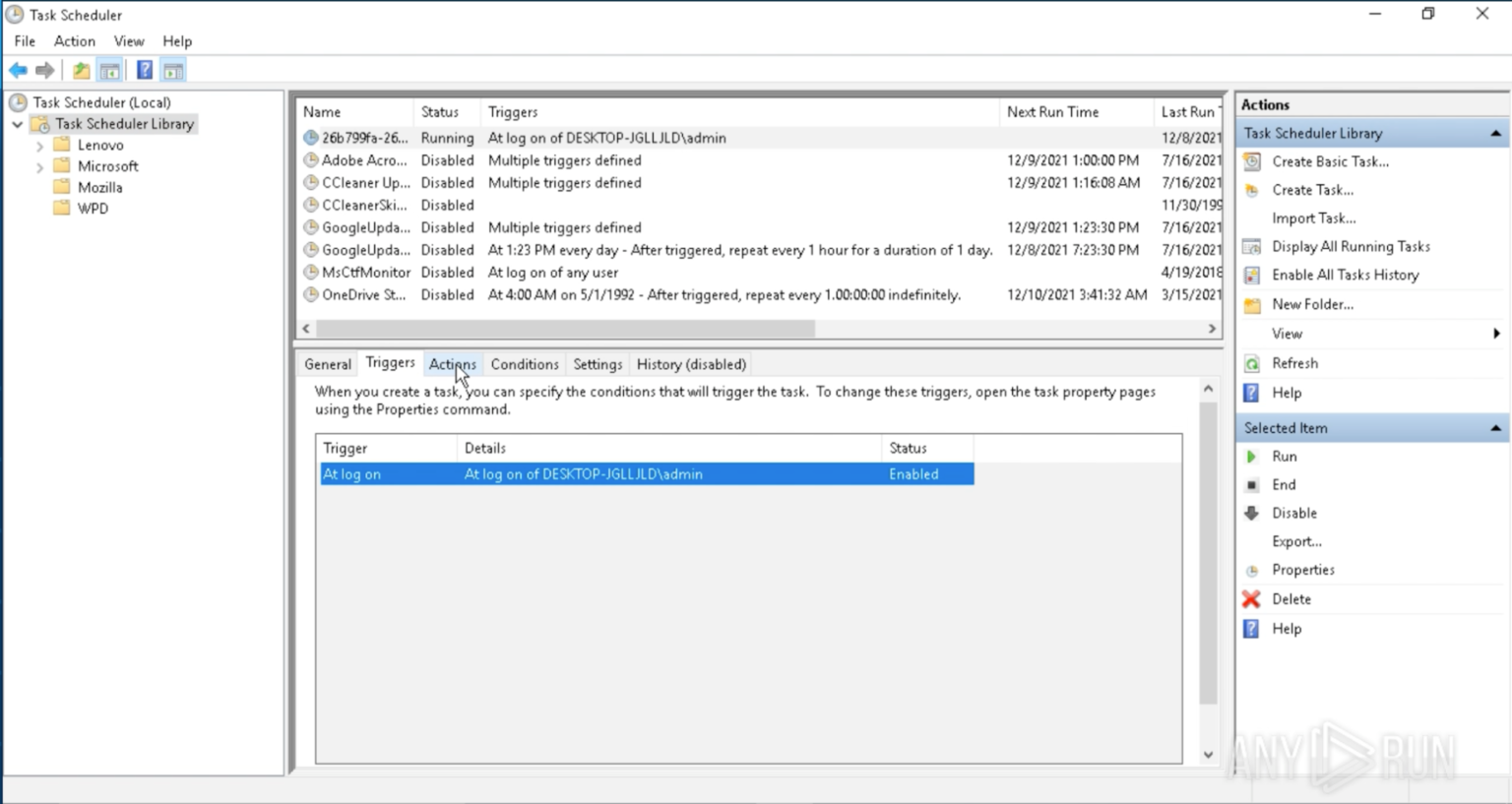Expand the Lenovo folder node

40,146
